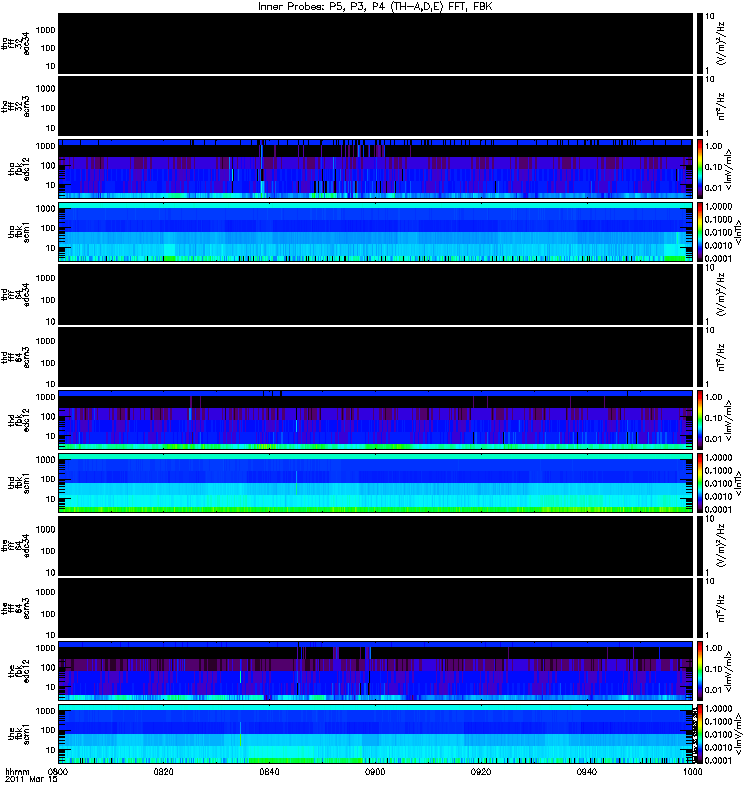
Task: Click the 'the fbk edc12' y-axis label
Action: (x=19, y=671)
